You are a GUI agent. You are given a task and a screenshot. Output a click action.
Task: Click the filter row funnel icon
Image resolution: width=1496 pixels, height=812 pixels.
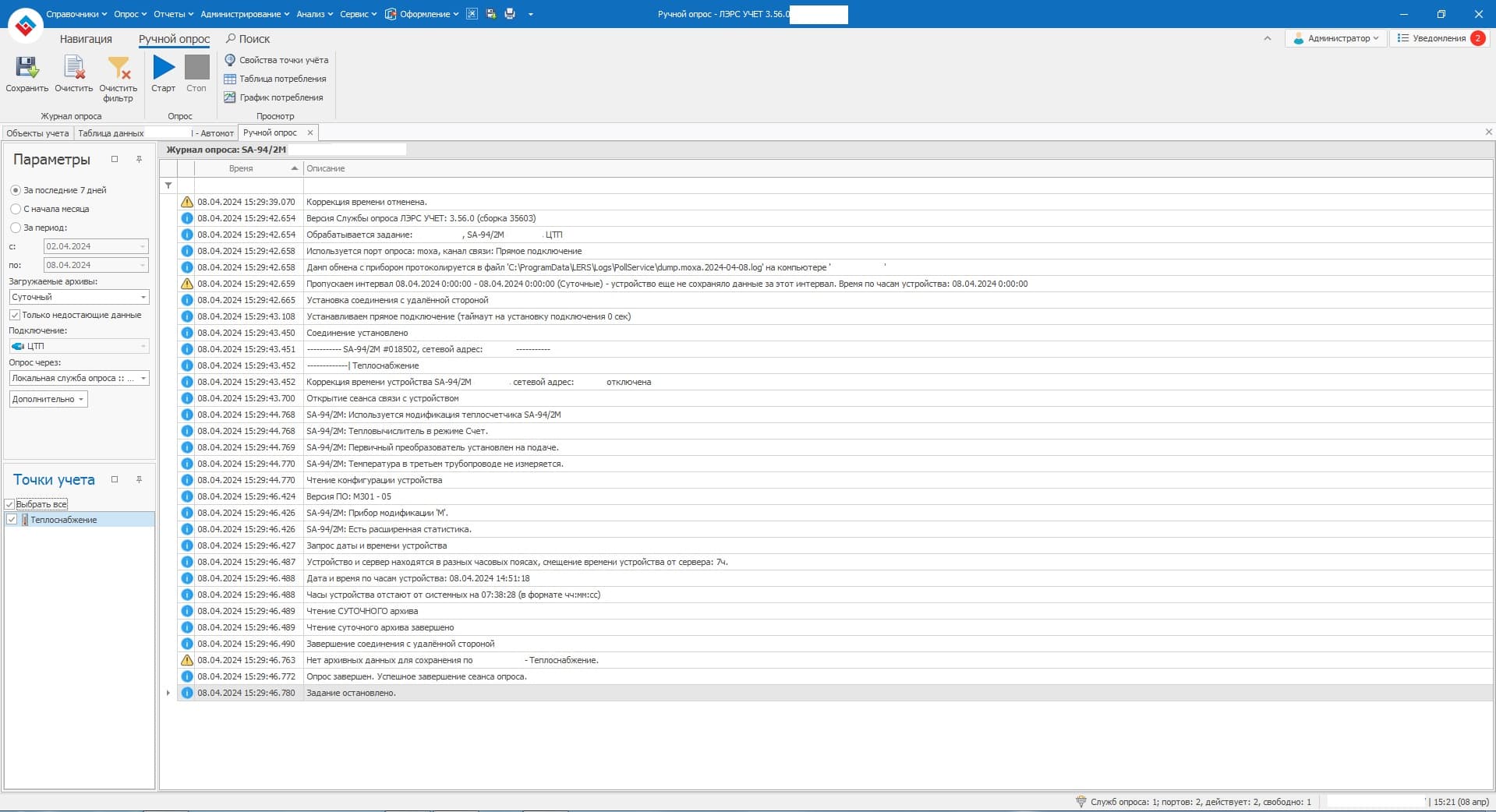[x=168, y=185]
